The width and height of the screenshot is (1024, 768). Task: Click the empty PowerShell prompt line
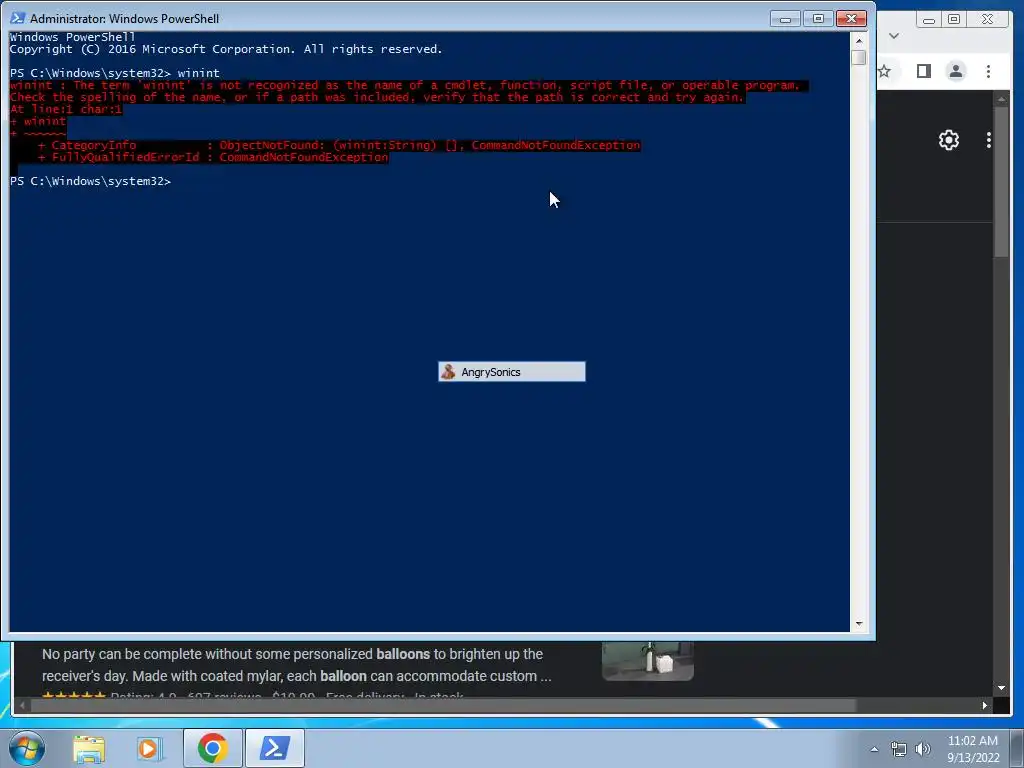click(x=91, y=181)
